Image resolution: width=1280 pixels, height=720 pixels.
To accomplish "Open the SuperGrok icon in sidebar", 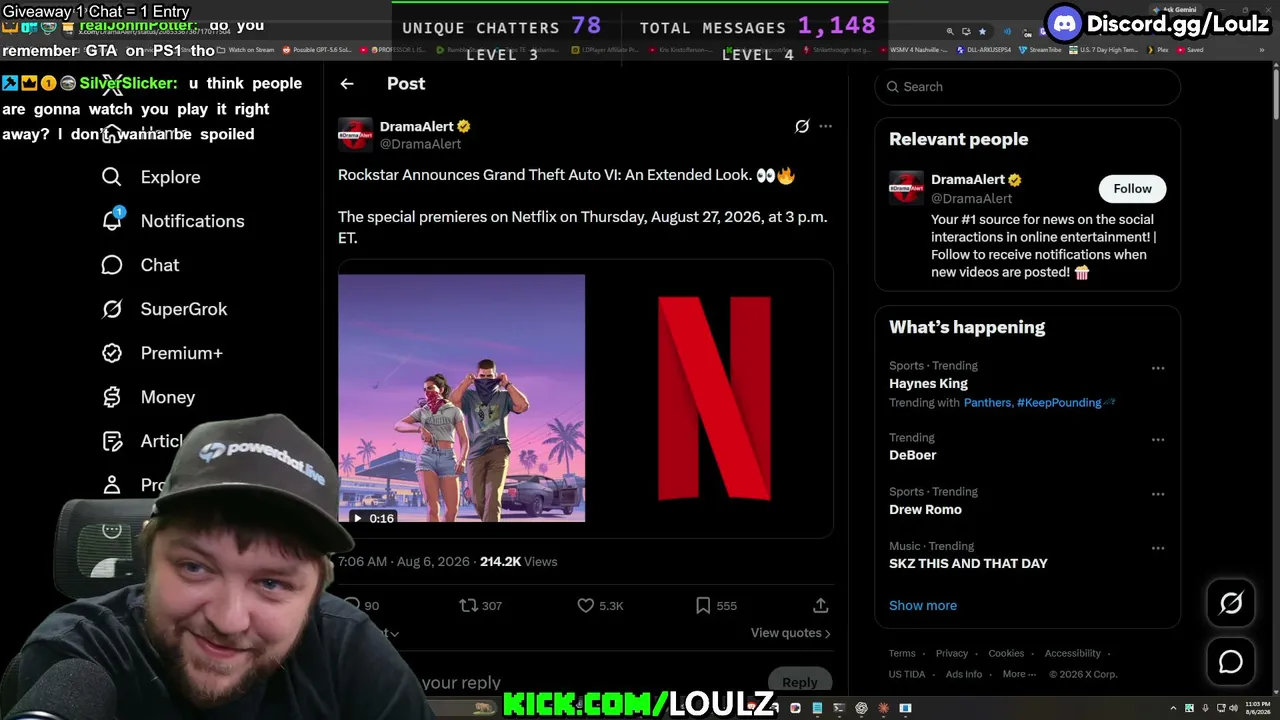I will click(112, 309).
